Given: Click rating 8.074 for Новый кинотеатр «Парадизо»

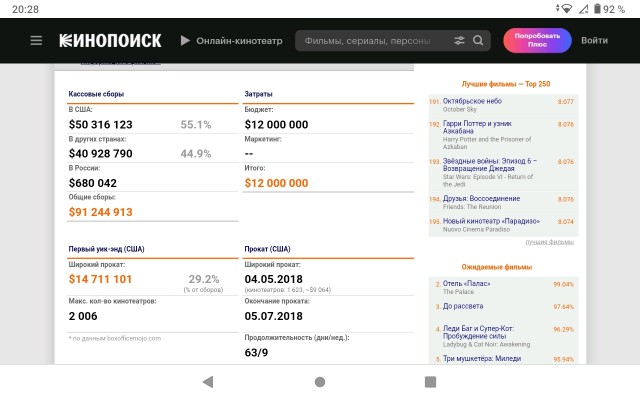Looking at the screenshot, I should (x=566, y=221).
